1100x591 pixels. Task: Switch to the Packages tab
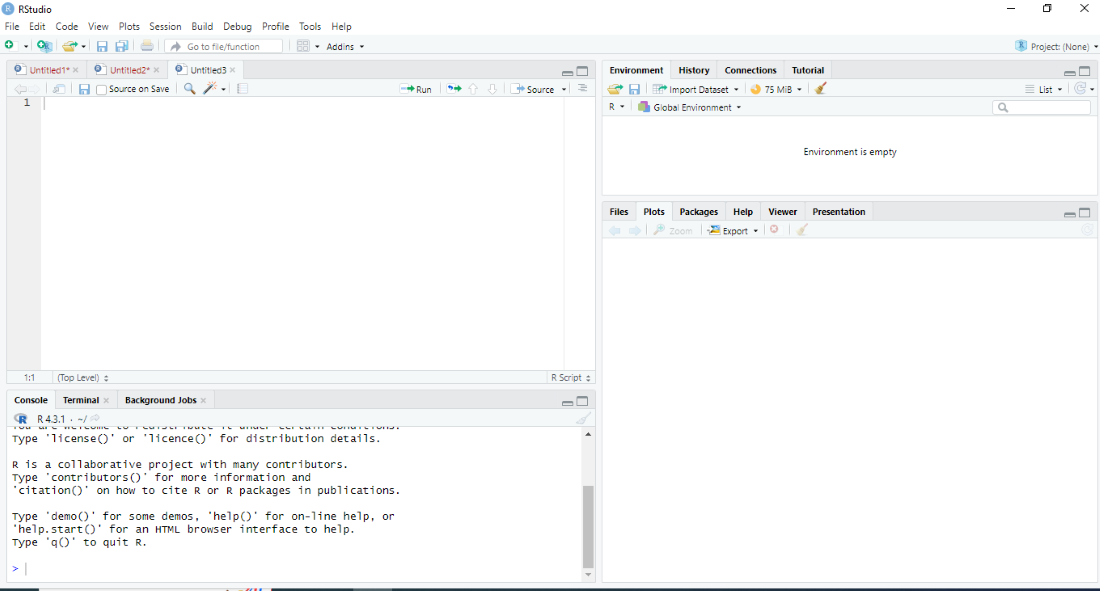pos(698,212)
